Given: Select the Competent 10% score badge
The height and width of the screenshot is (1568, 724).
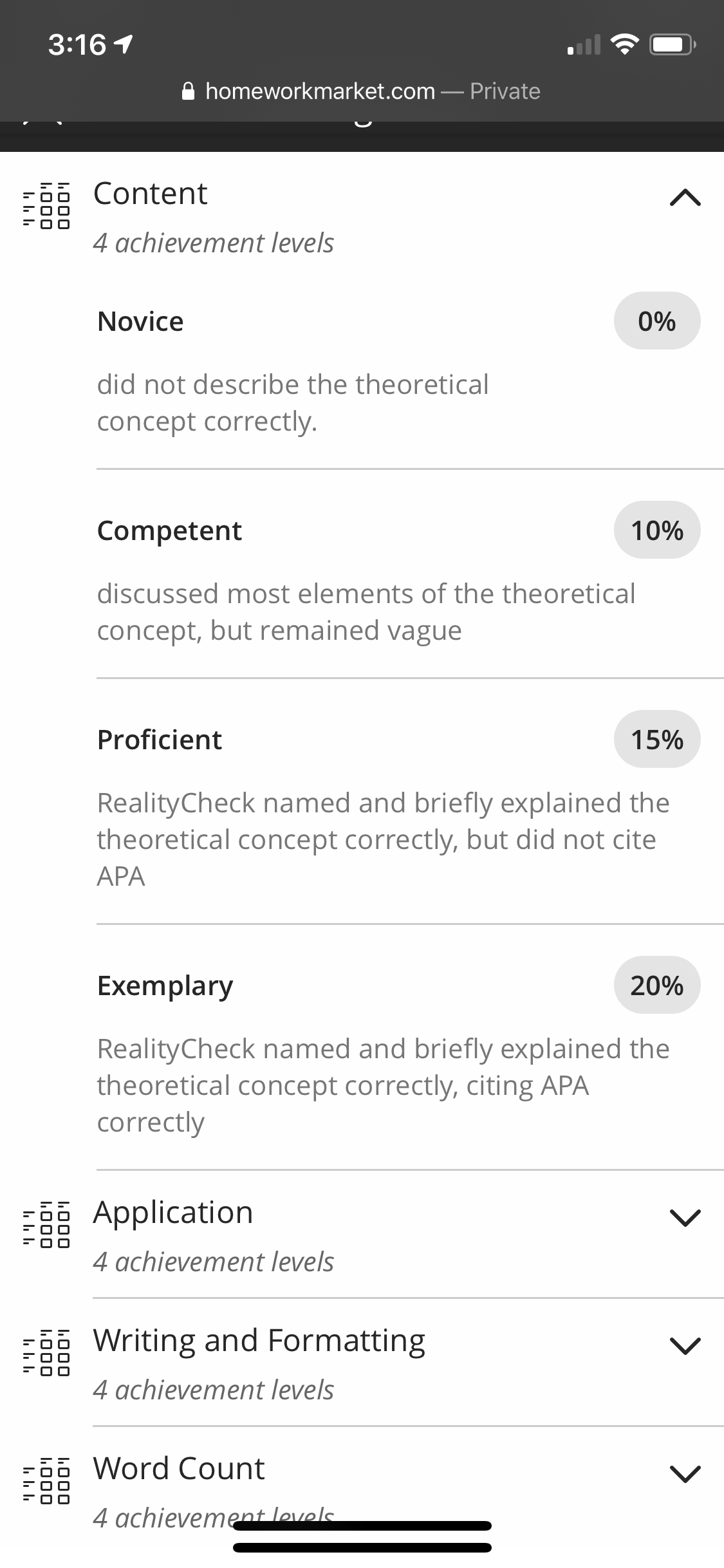Looking at the screenshot, I should tap(657, 530).
